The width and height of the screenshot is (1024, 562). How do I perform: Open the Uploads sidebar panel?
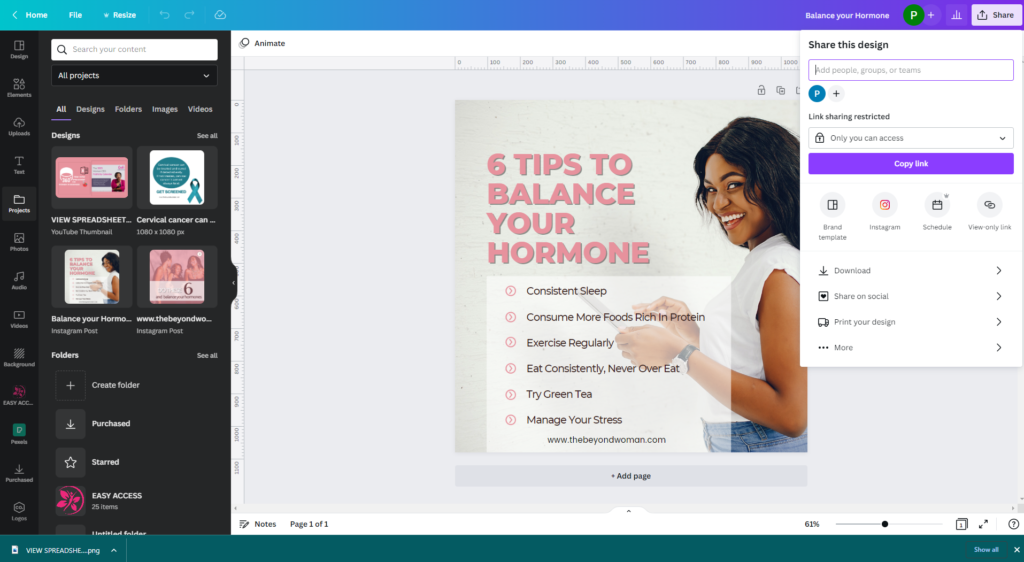point(19,127)
